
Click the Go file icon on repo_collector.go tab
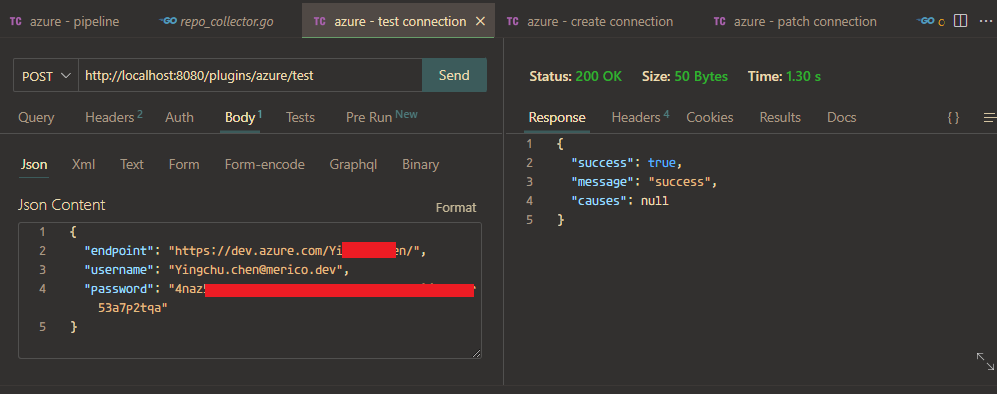click(169, 21)
